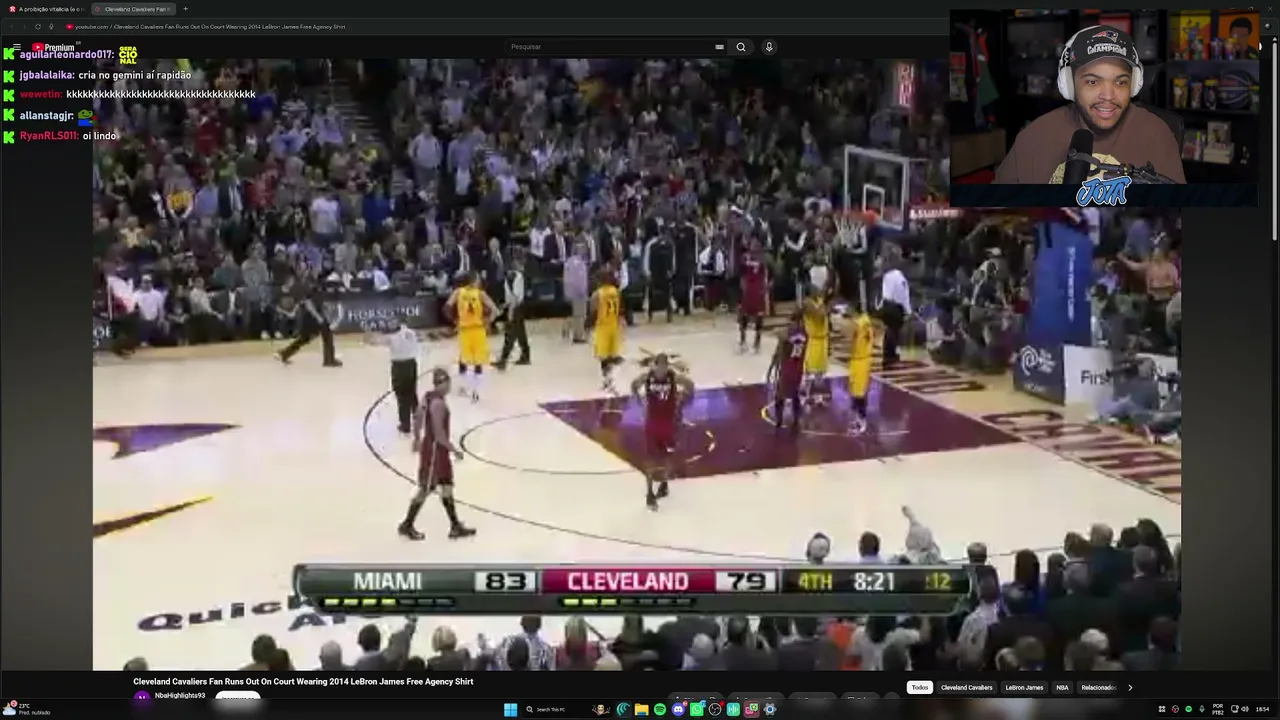Open the weather widget showing 23°C
Screen dimensions: 1280x720
tap(28, 709)
